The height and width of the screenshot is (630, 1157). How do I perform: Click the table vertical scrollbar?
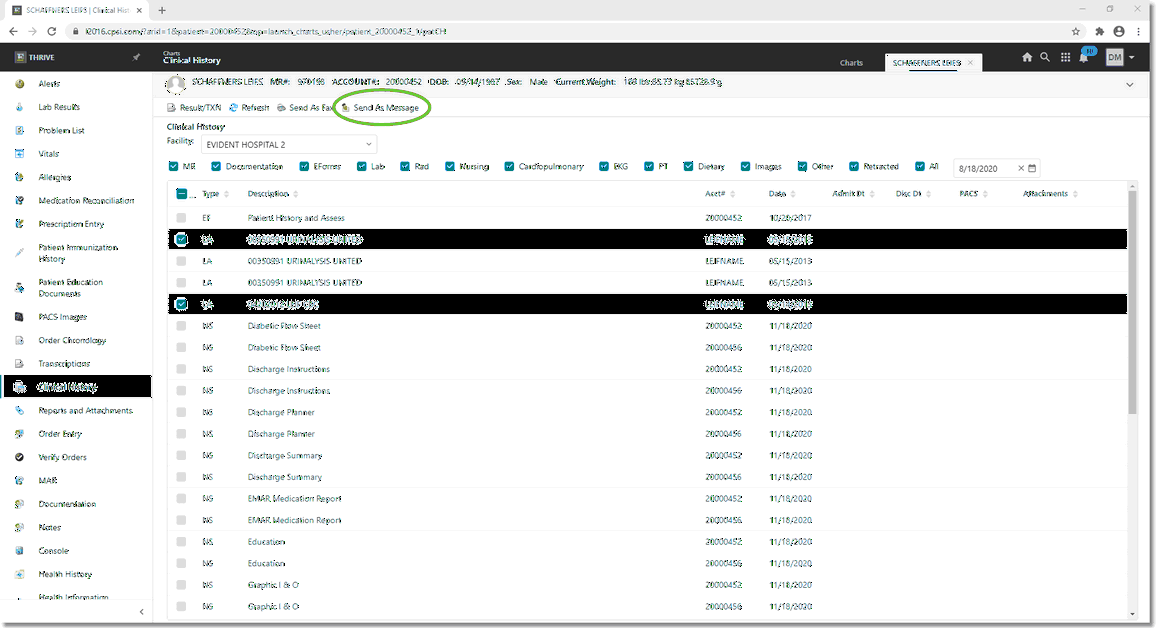point(1133,302)
